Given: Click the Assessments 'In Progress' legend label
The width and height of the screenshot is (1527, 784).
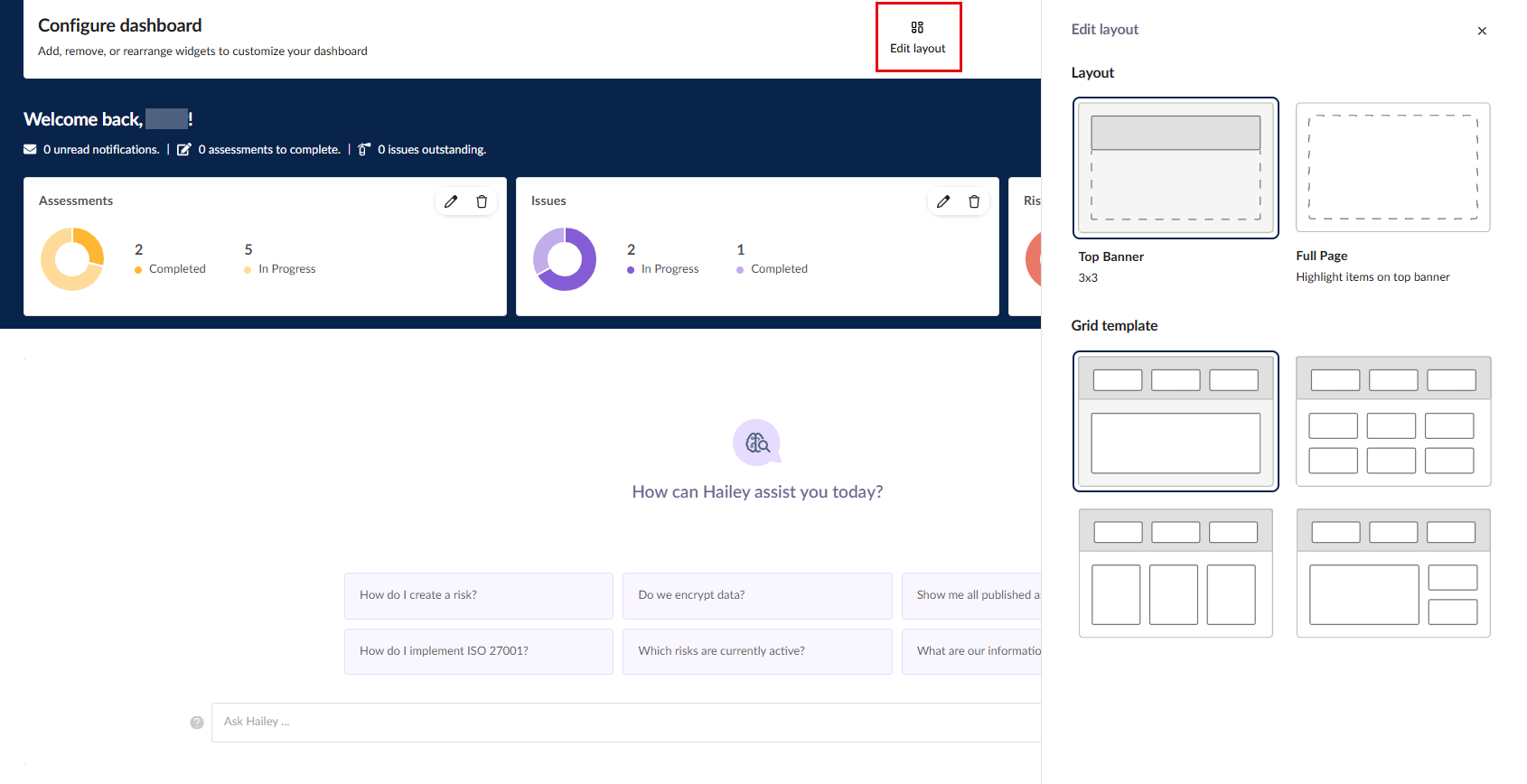Looking at the screenshot, I should pyautogui.click(x=287, y=269).
